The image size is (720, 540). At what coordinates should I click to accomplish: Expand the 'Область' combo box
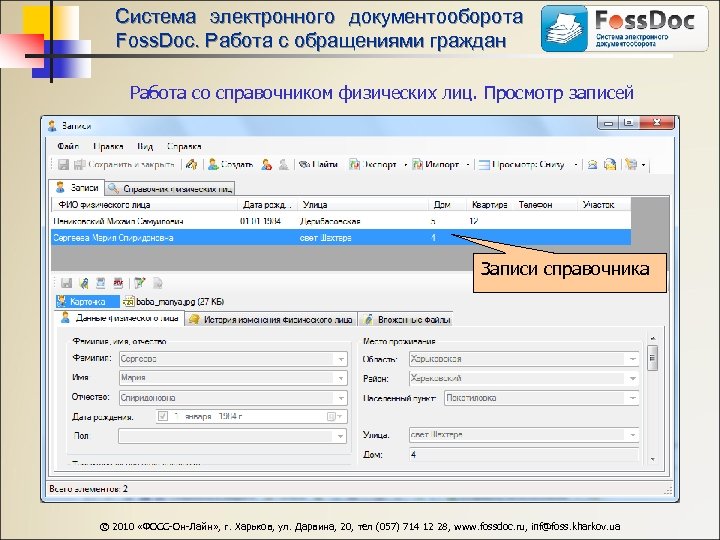[632, 359]
